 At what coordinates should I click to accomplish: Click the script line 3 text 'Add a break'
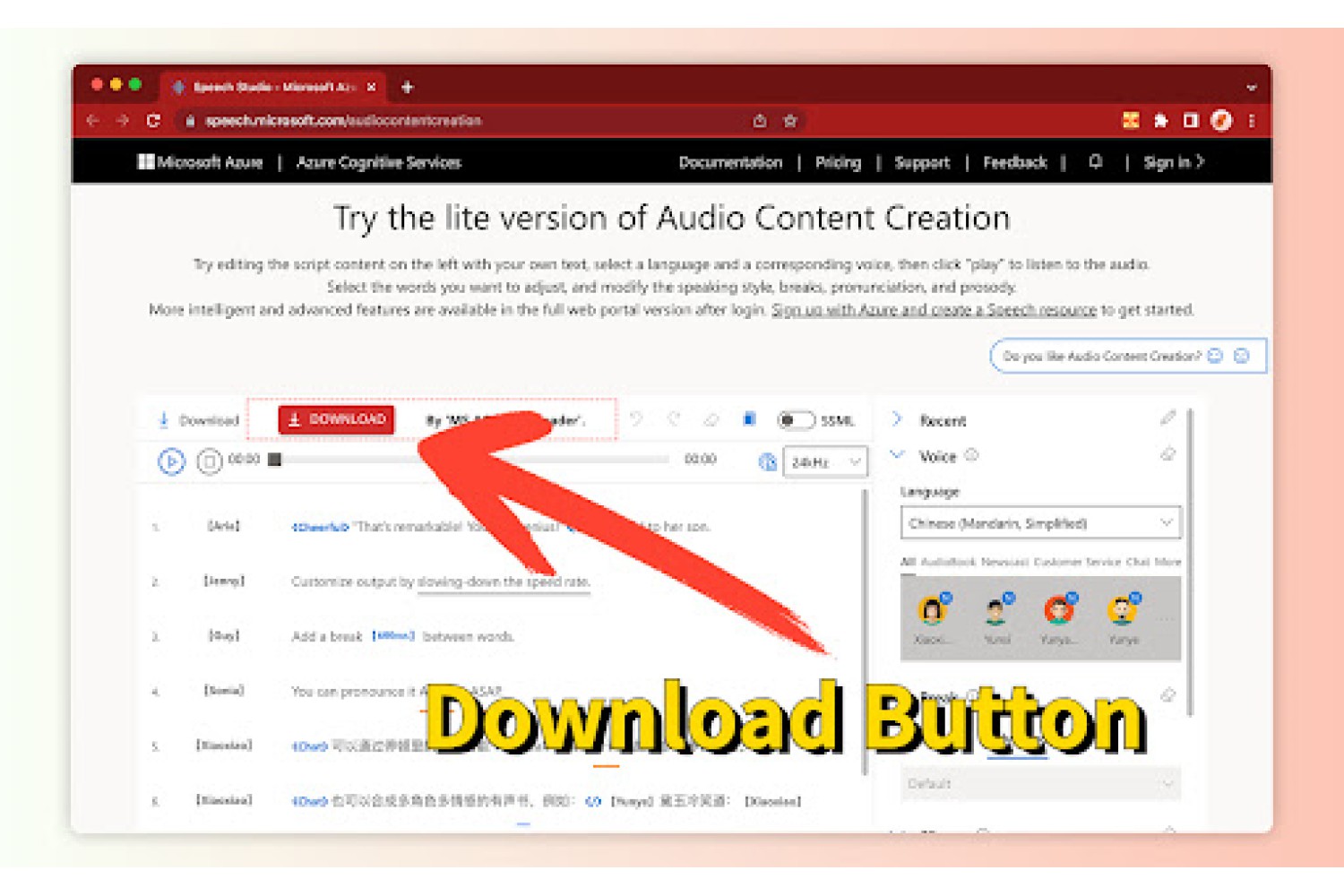[326, 636]
